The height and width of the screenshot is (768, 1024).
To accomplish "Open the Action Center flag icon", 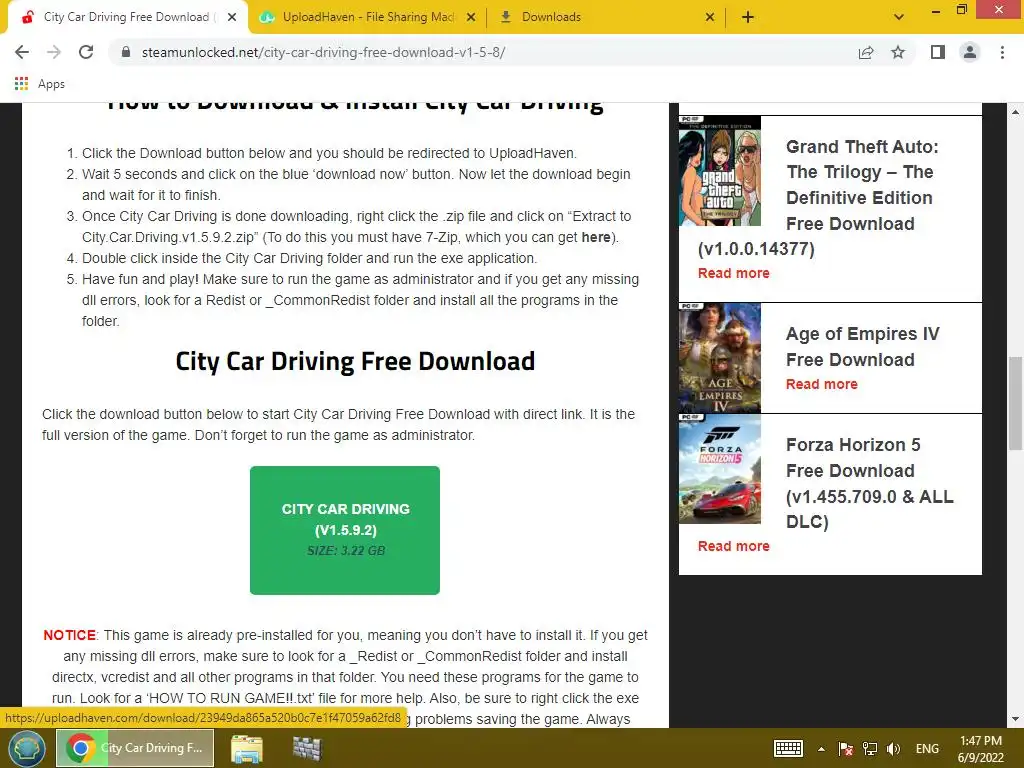I will pyautogui.click(x=846, y=748).
